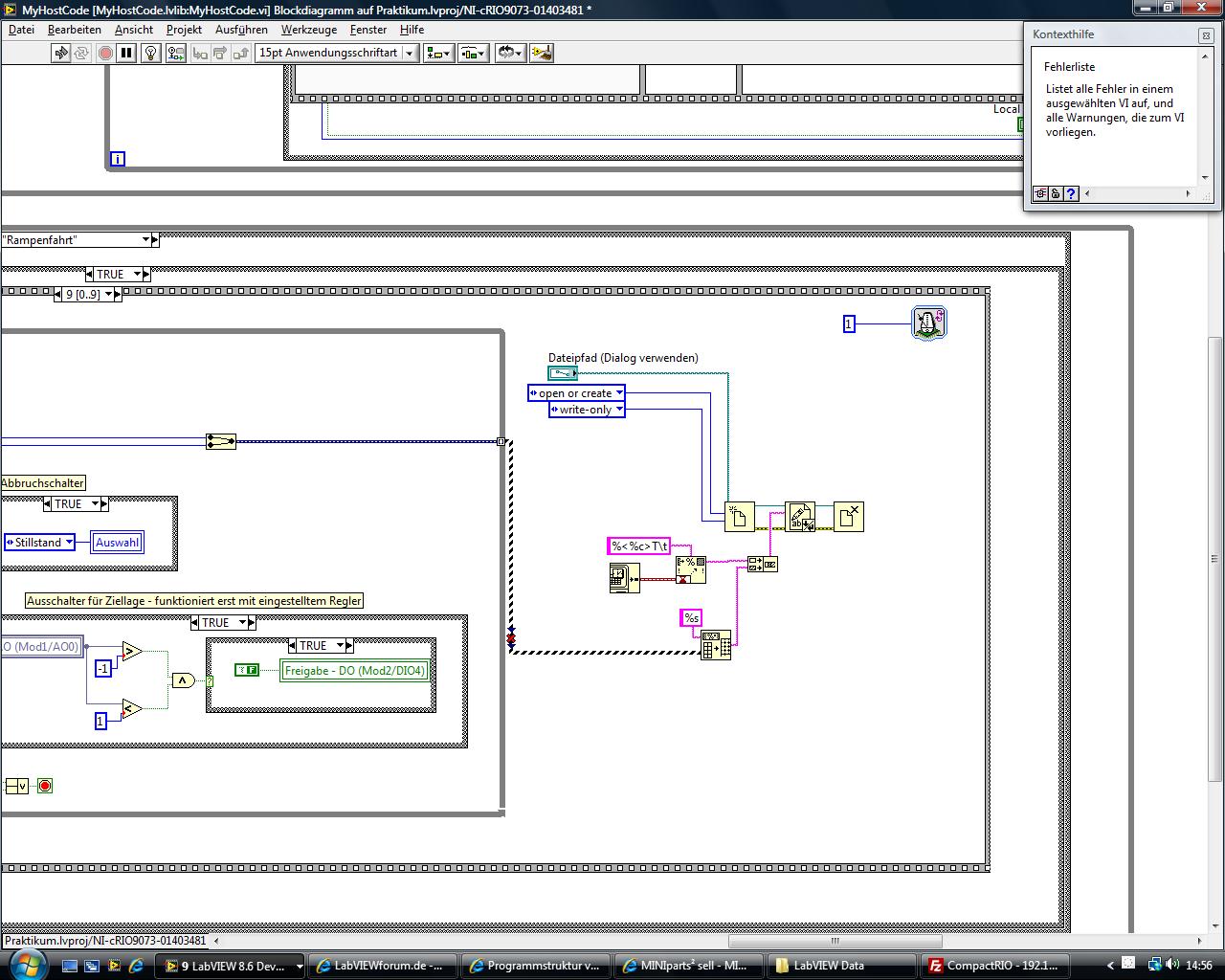Toggle retain wire values button
The height and width of the screenshot is (980, 1225).
[x=175, y=54]
